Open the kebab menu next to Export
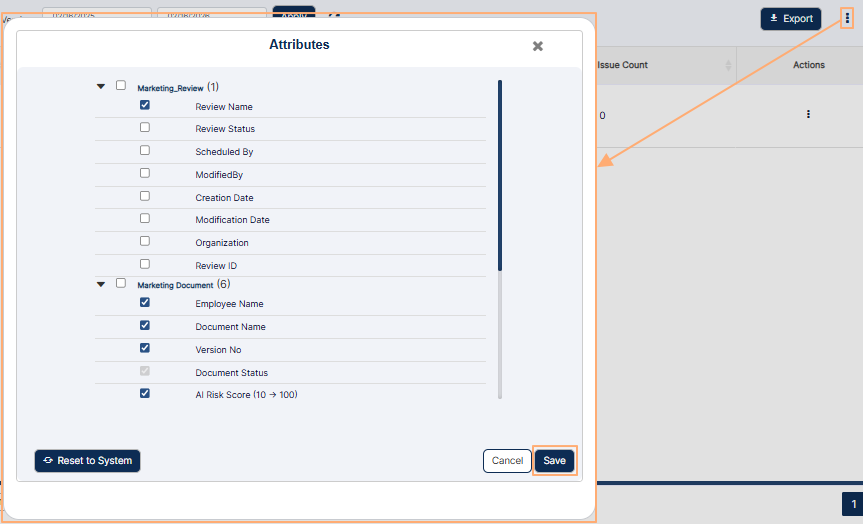Image resolution: width=863 pixels, height=524 pixels. point(847,19)
